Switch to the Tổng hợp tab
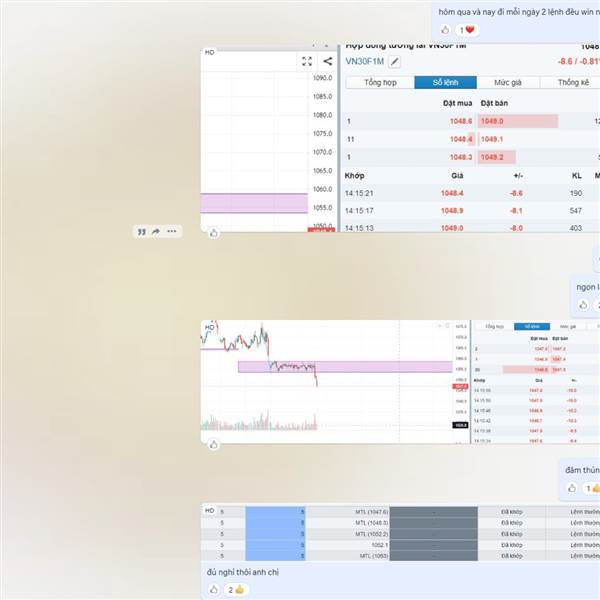The height and width of the screenshot is (600, 600). tap(380, 82)
